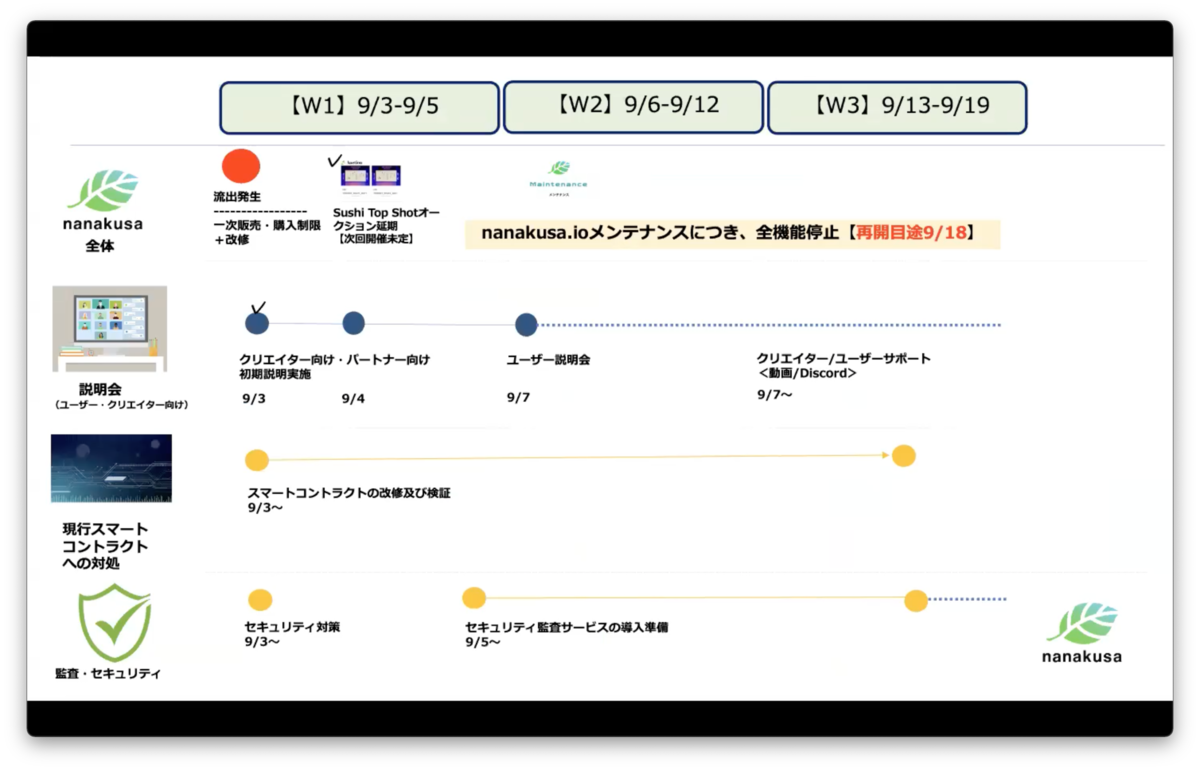
Task: Click the 【W3】9/13-9/19 week header box
Action: tap(897, 106)
